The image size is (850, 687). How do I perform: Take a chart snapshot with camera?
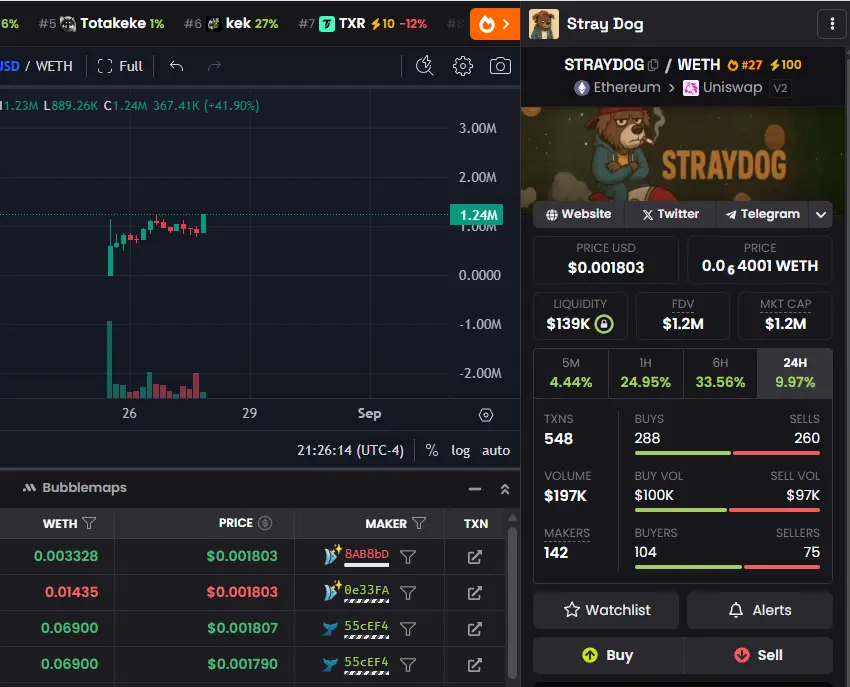pos(500,66)
